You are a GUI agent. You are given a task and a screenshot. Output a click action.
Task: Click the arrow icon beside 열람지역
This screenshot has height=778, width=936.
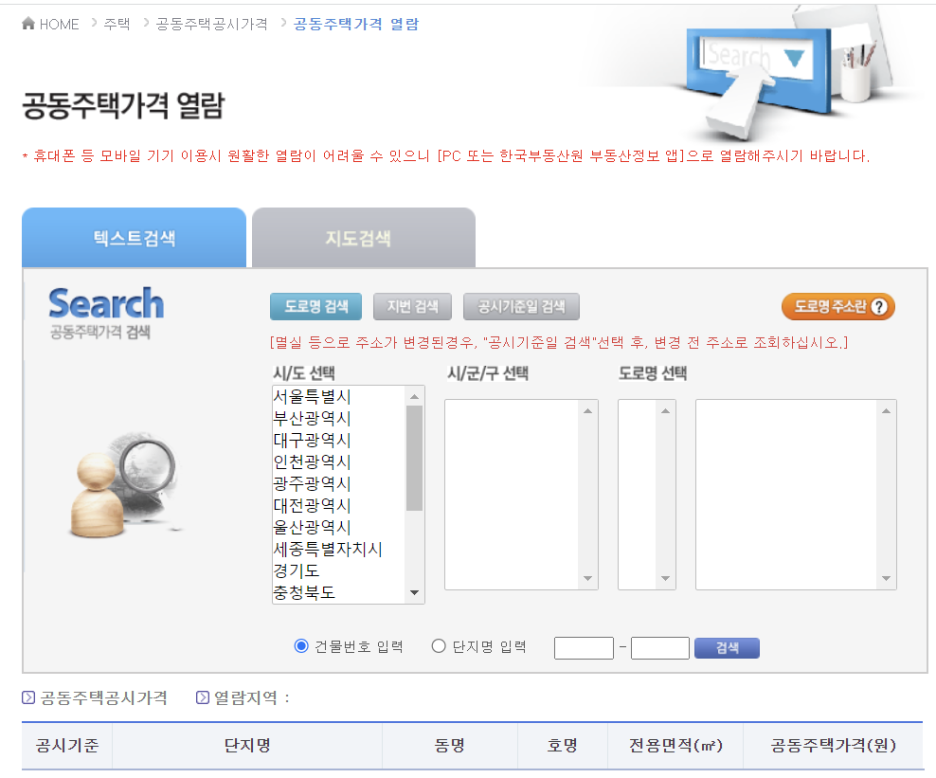point(202,697)
